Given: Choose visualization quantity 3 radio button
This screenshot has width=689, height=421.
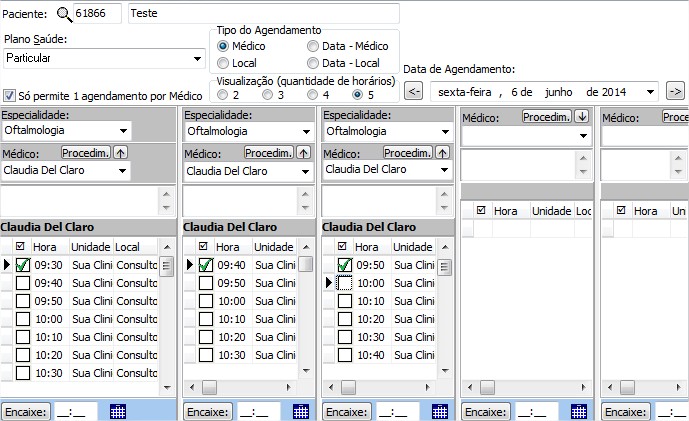Looking at the screenshot, I should tap(268, 95).
